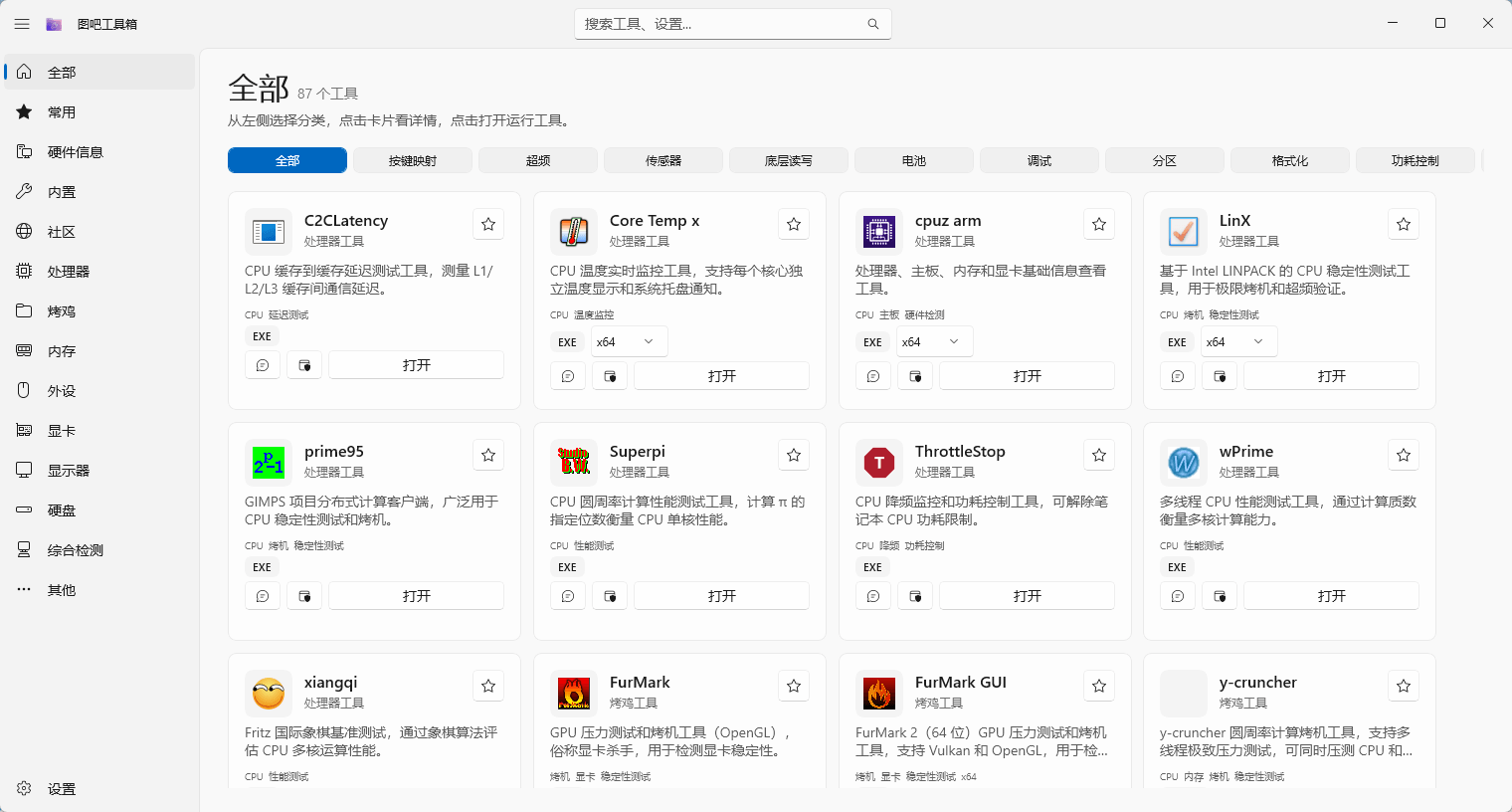The width and height of the screenshot is (1512, 812).
Task: Select the 底层读写 filter tag
Action: 789,160
